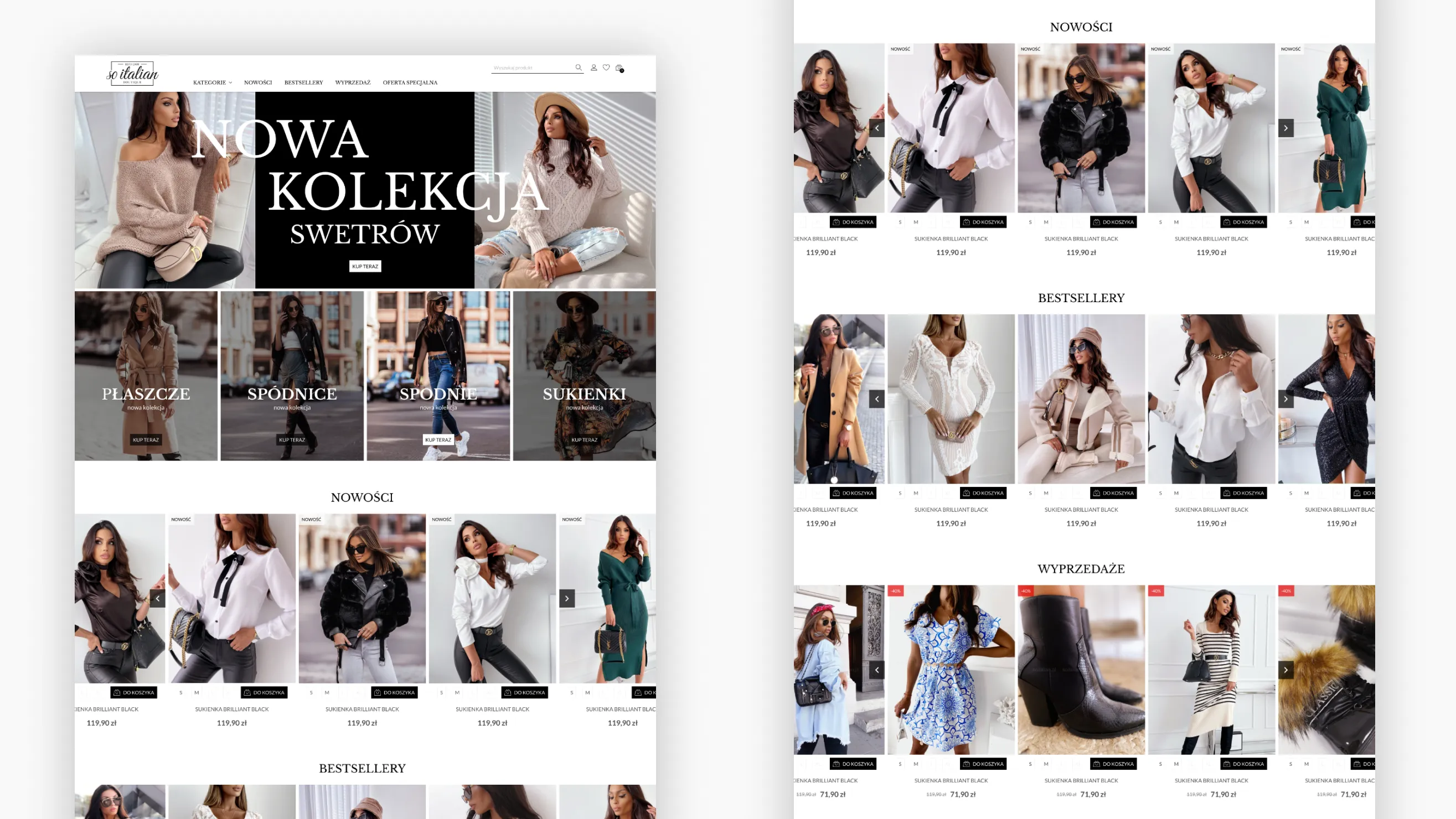Screen dimensions: 1456x819
Task: Select size M under black ankle boots
Action: tap(1046, 764)
